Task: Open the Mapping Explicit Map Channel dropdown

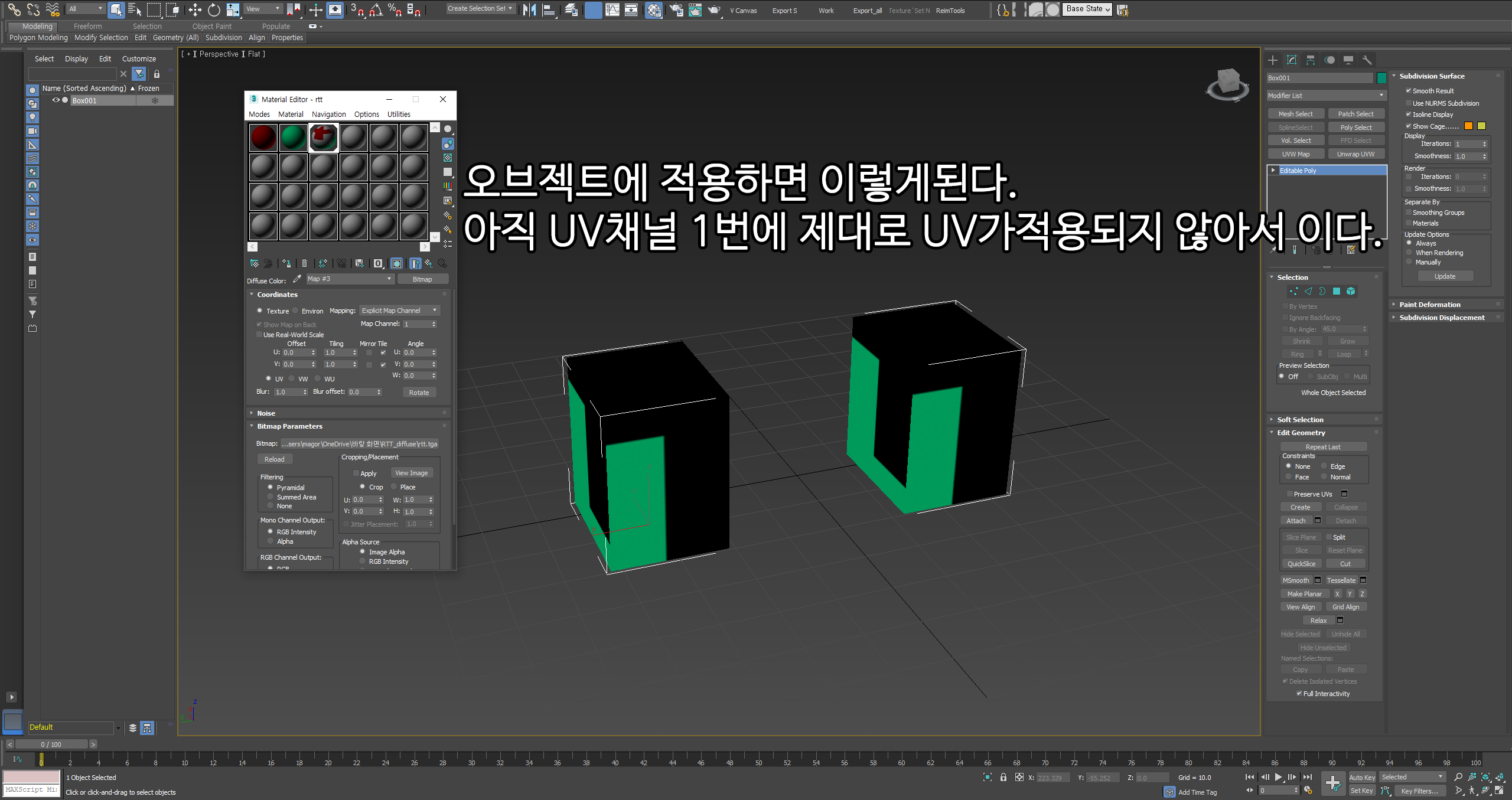Action: tap(400, 311)
